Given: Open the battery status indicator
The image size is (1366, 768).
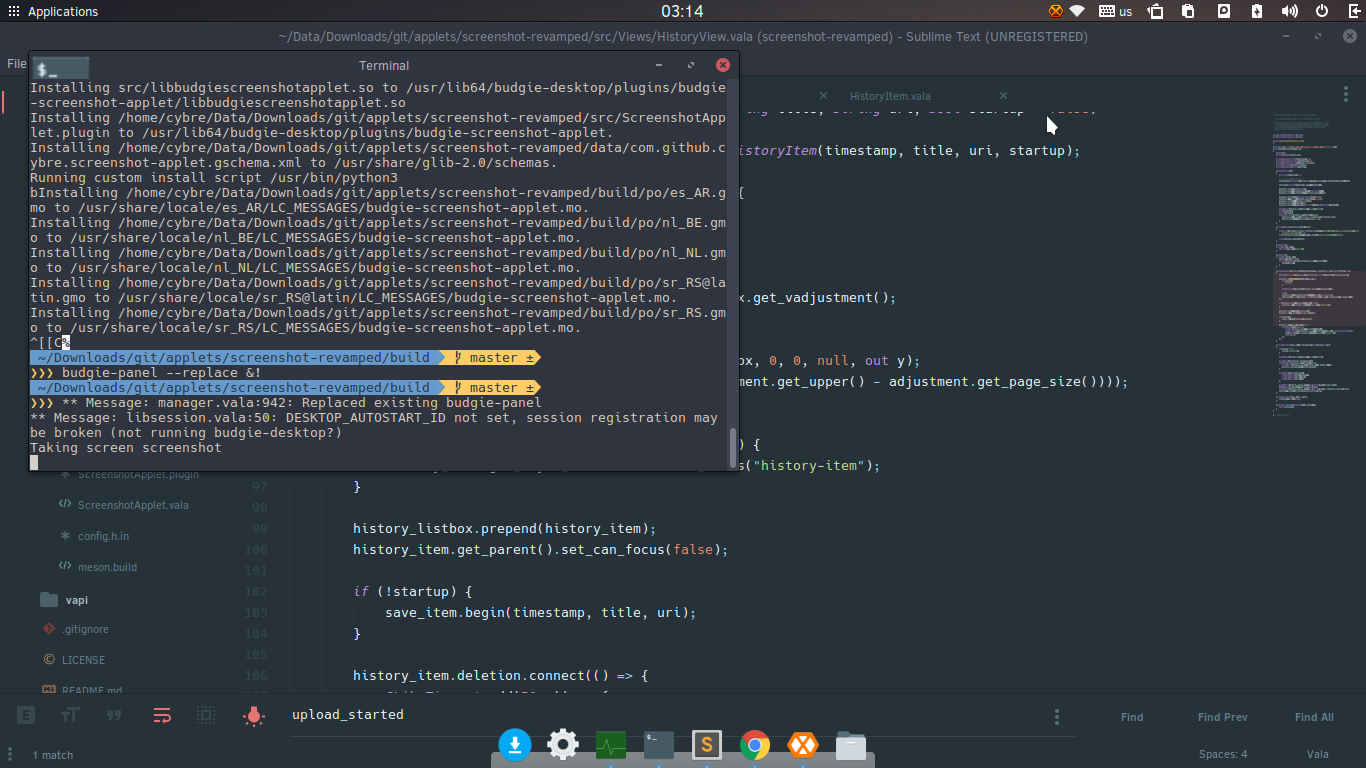Looking at the screenshot, I should (1258, 11).
